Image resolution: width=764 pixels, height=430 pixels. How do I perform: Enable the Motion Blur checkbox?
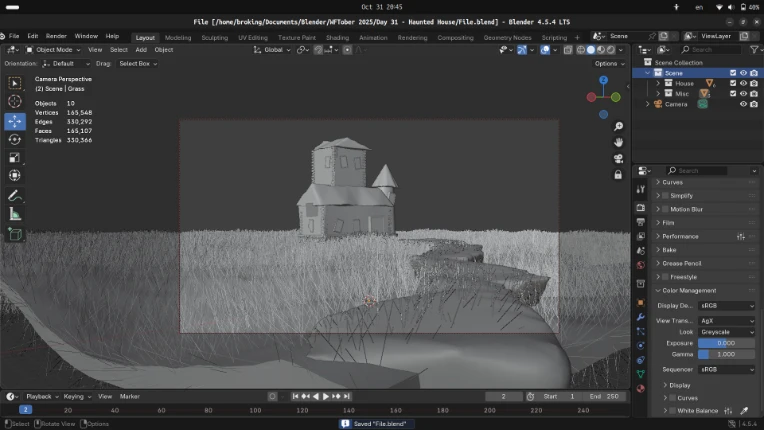666,209
